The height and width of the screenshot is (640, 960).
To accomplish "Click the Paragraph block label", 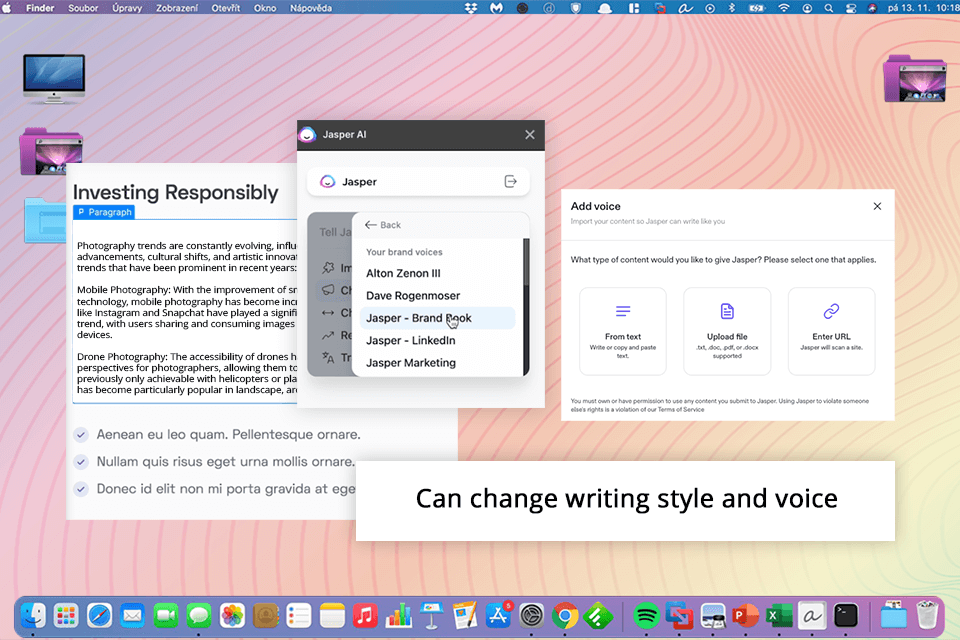I will (x=104, y=212).
